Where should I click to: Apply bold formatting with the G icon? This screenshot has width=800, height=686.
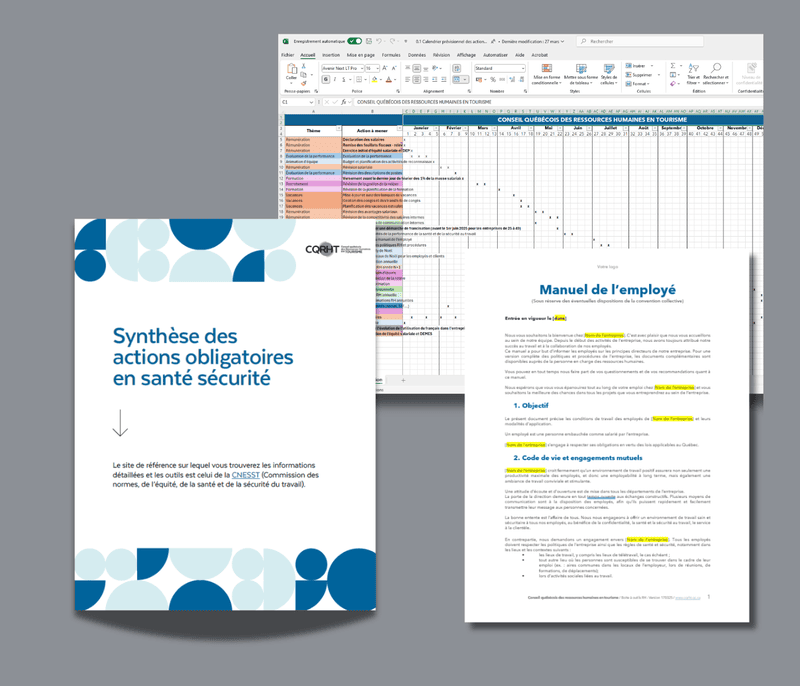[x=325, y=79]
